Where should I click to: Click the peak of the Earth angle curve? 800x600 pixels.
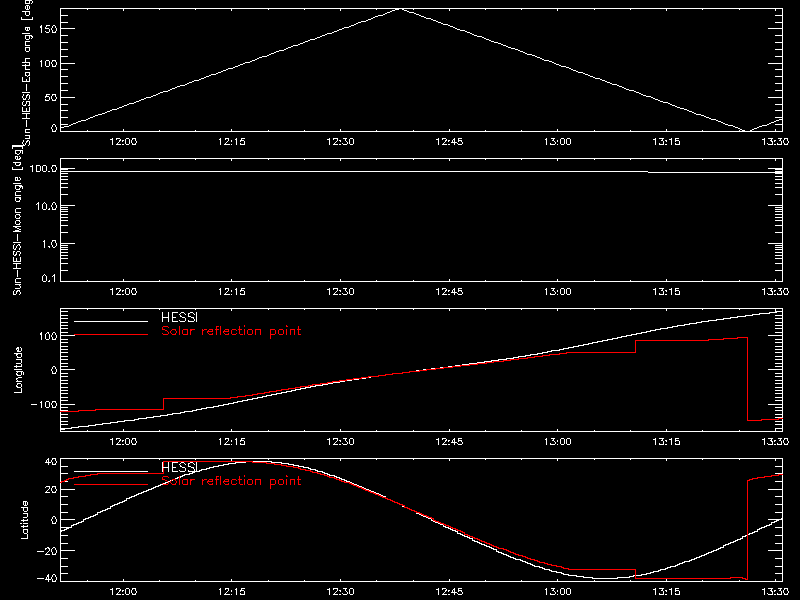(401, 9)
